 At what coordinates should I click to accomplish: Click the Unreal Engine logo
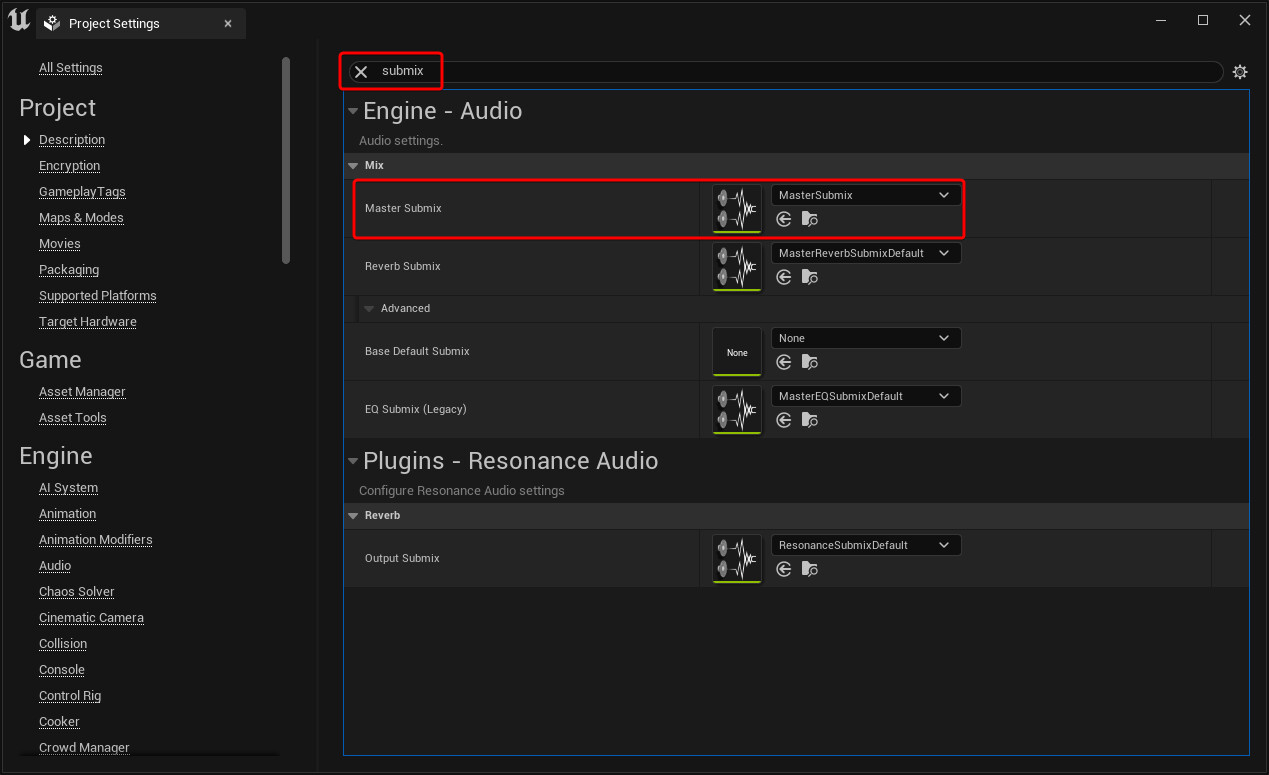tap(17, 19)
